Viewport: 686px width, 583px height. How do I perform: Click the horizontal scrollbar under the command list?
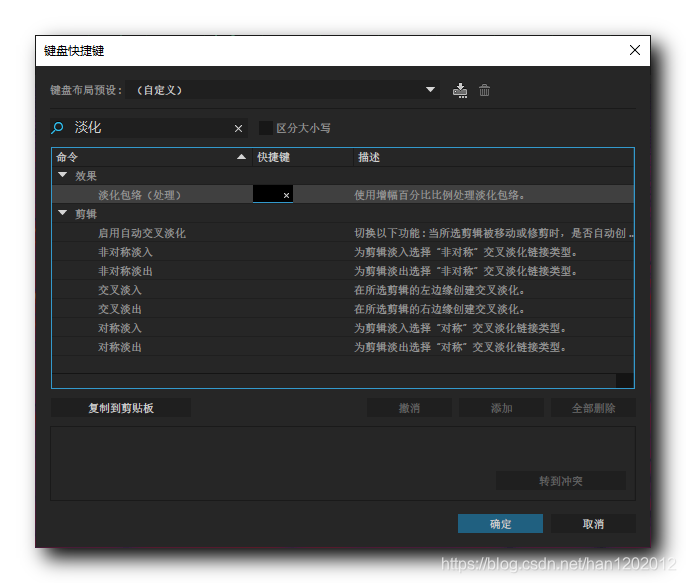[x=334, y=380]
